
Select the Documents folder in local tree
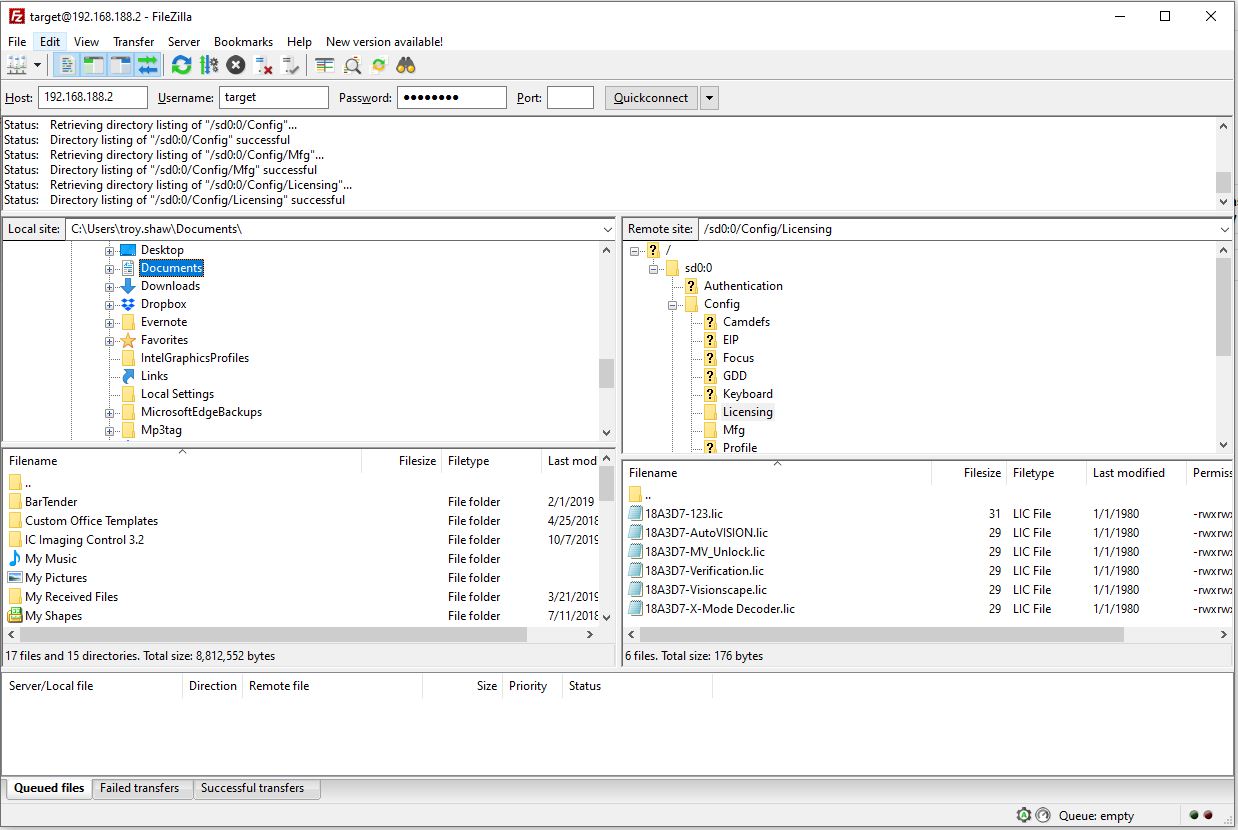pyautogui.click(x=171, y=268)
